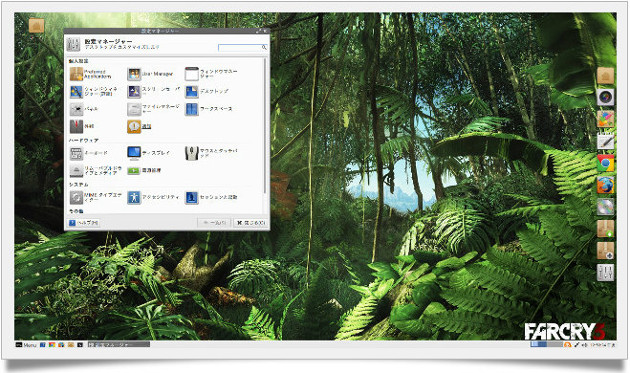Launch Firefox from the right dock
The height and width of the screenshot is (373, 630).
605,185
